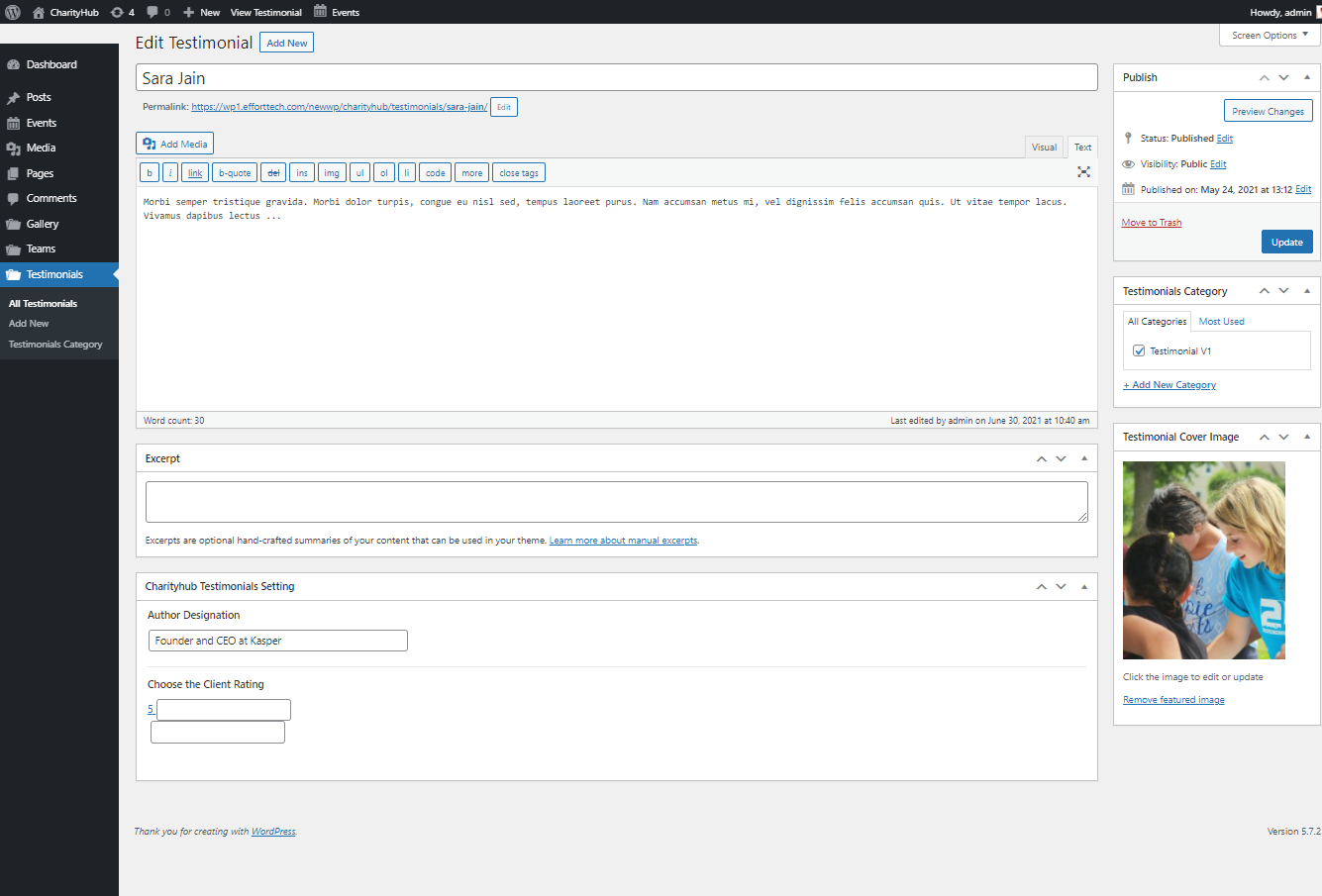
Task: Toggle distraction-free fullscreen editor icon
Action: coord(1083,172)
